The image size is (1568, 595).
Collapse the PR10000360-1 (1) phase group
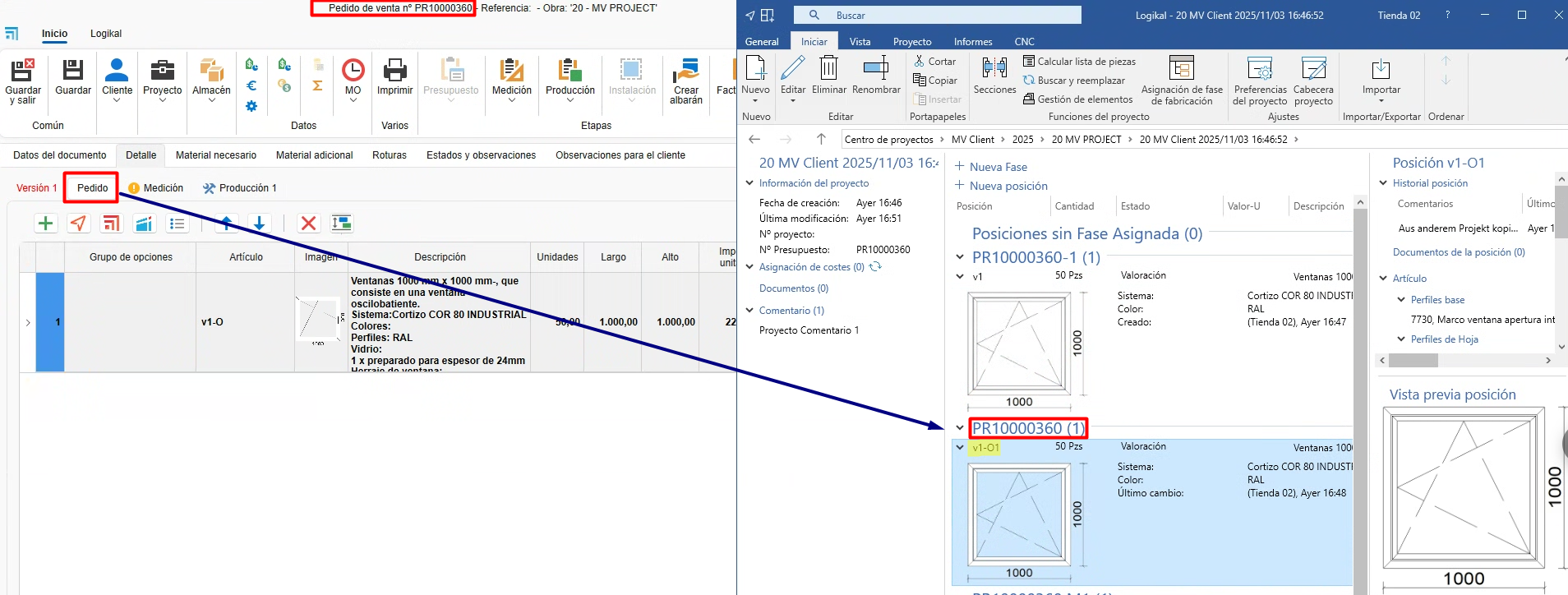coord(960,258)
